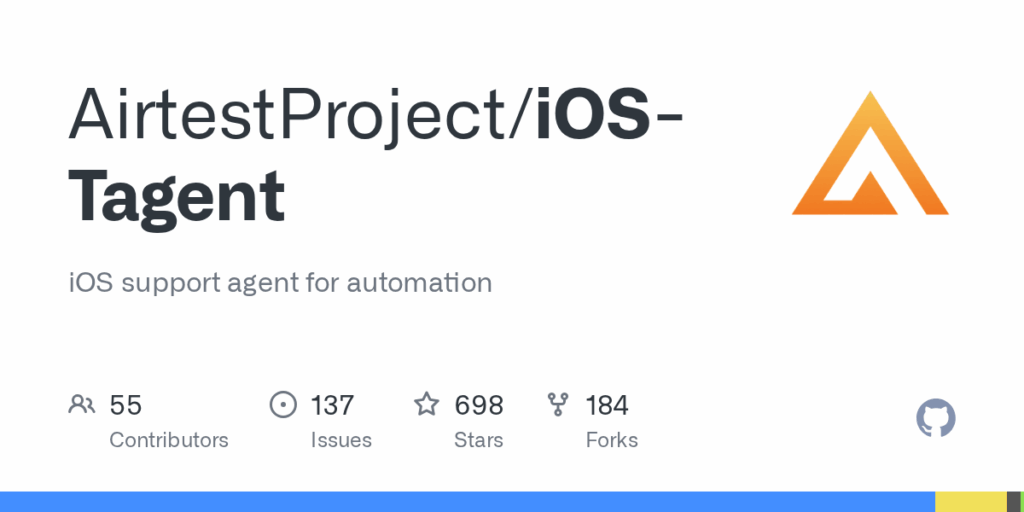Click the "iOS support agent for automation" description
The image size is (1024, 512).
coord(280,284)
